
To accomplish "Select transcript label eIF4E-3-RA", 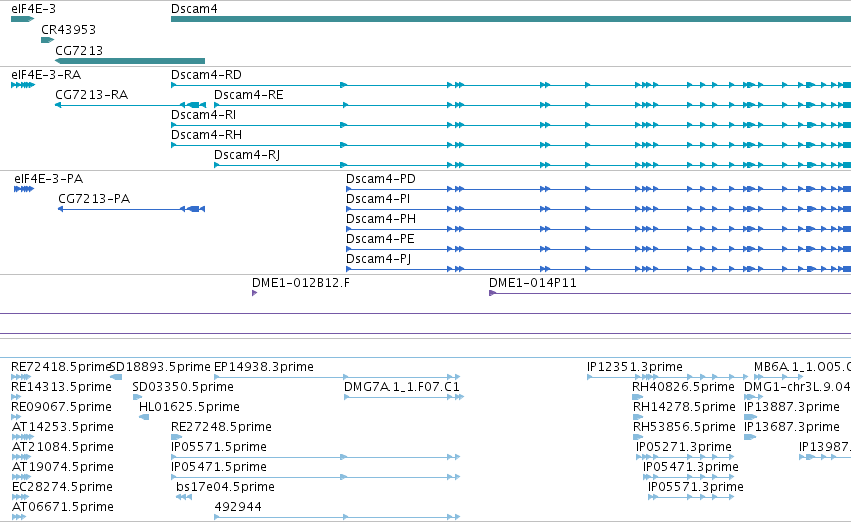I will coord(46,75).
